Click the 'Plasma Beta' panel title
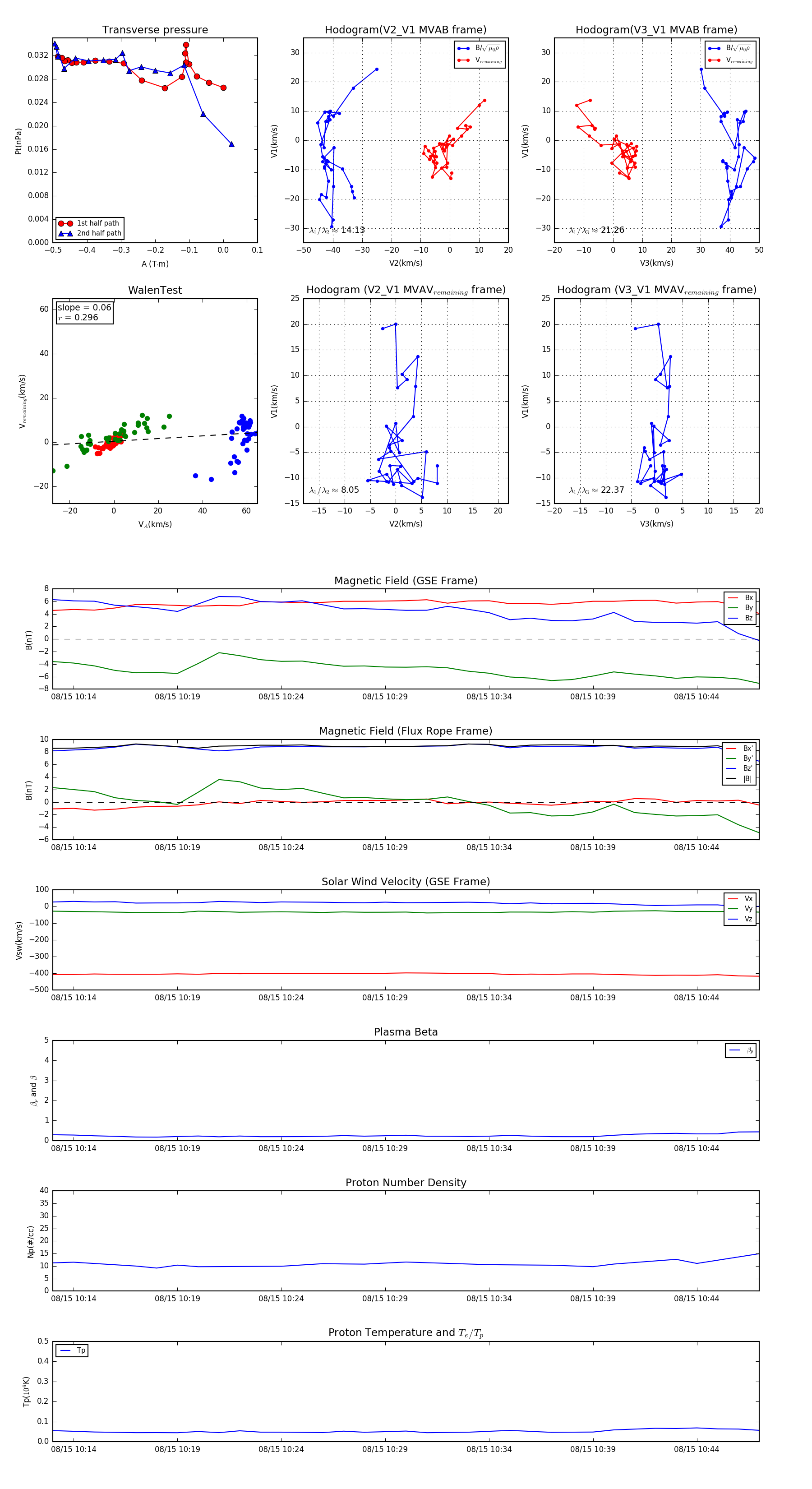Viewport: 812px width, 1489px height. 406,1032
